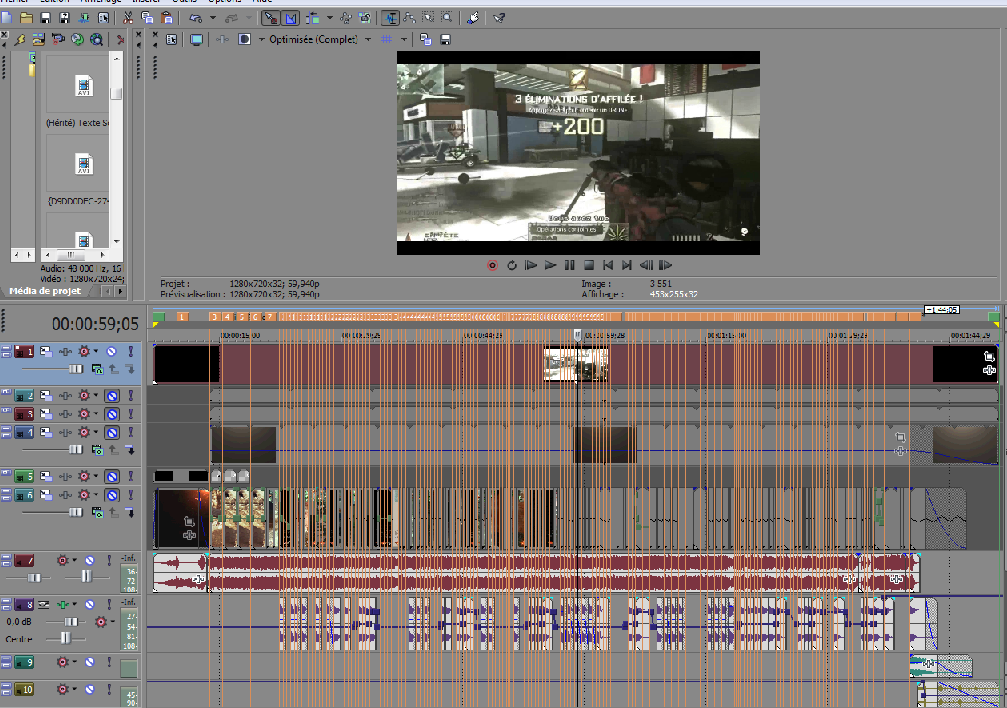Open the undo history dropdown arrow
The image size is (1007, 708).
pos(213,18)
